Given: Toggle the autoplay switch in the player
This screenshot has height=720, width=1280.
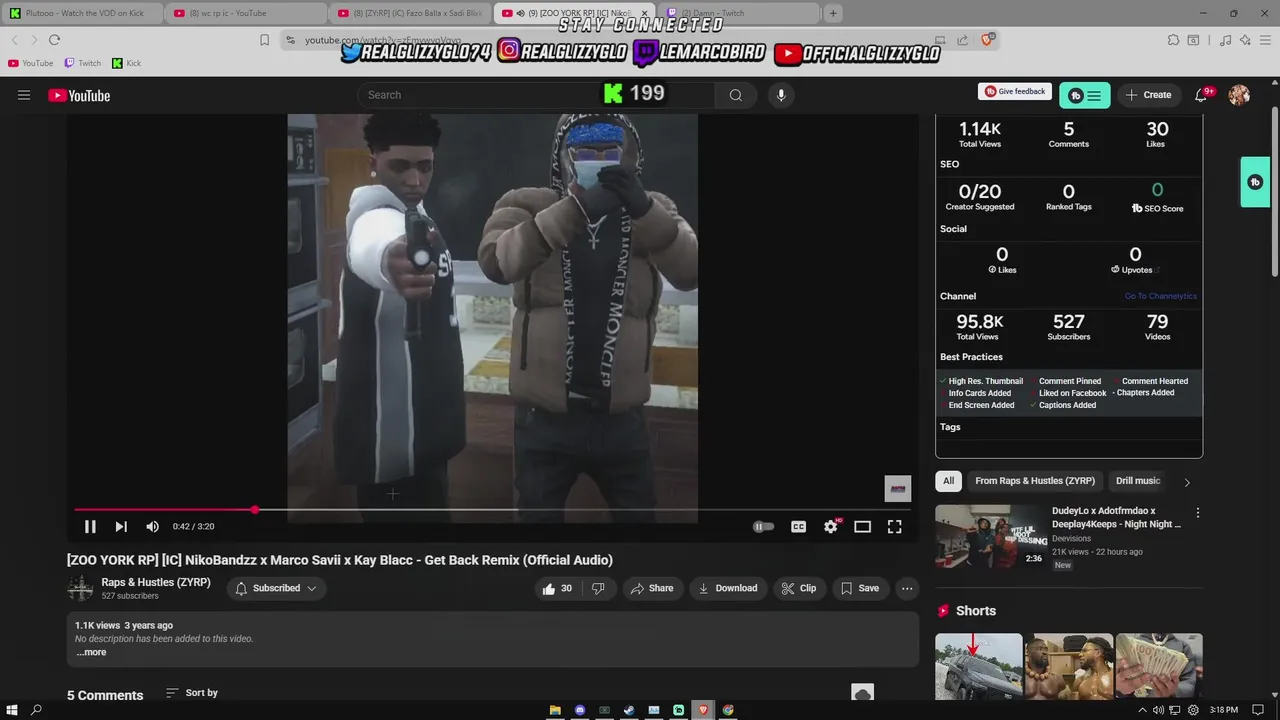Looking at the screenshot, I should [x=763, y=526].
